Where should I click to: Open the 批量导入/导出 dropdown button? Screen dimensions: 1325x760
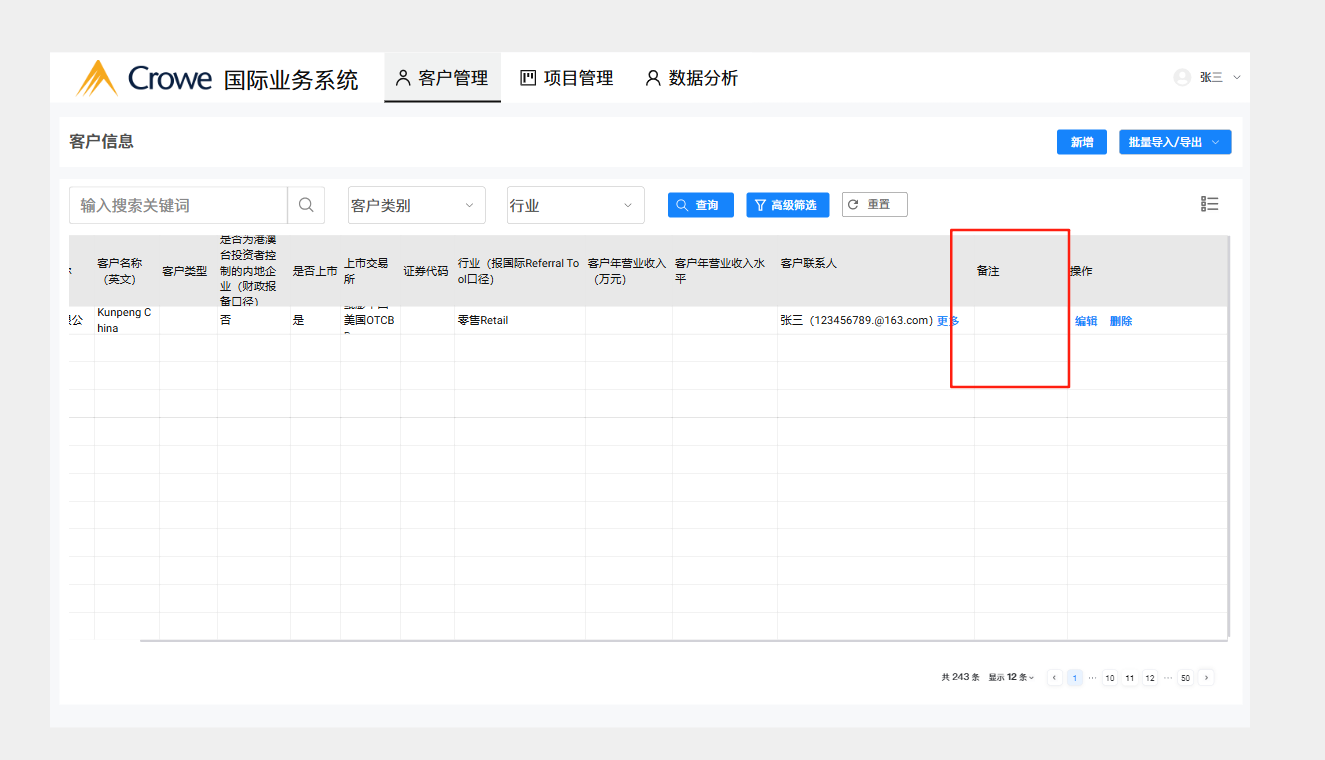click(x=1174, y=142)
